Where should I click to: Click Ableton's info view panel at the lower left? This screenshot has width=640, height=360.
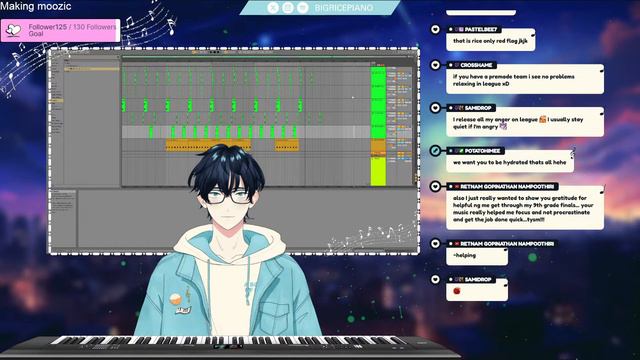click(63, 218)
